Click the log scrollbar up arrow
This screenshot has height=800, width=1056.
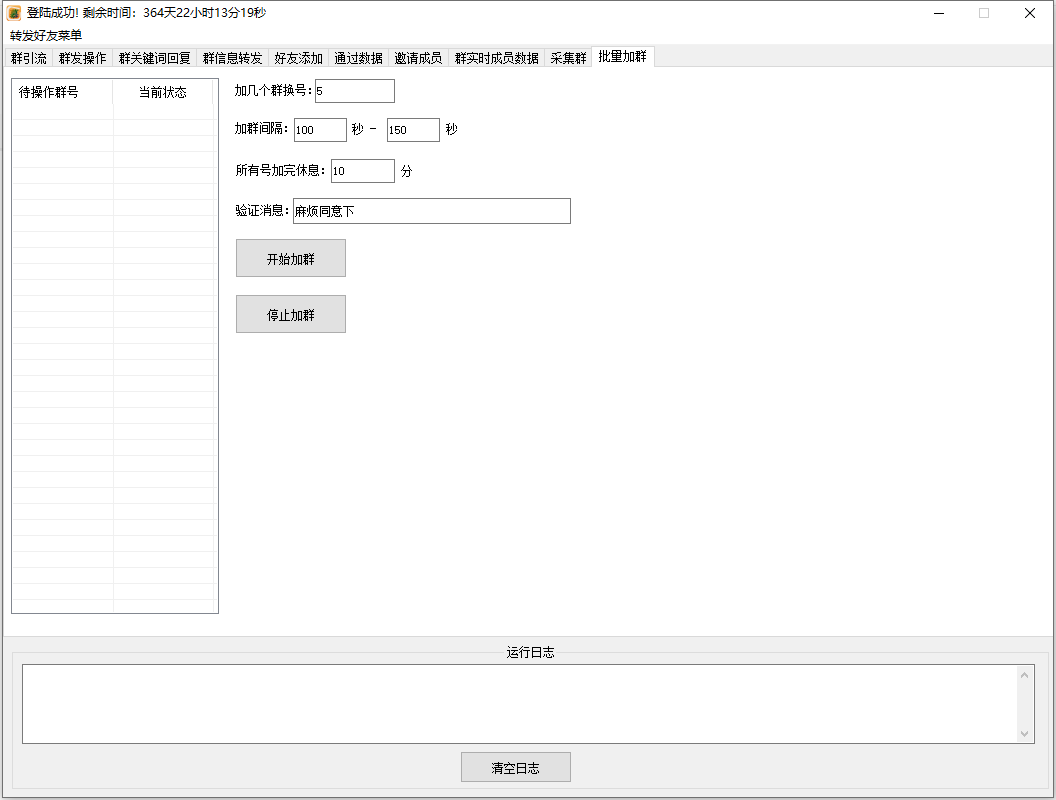click(x=1024, y=675)
